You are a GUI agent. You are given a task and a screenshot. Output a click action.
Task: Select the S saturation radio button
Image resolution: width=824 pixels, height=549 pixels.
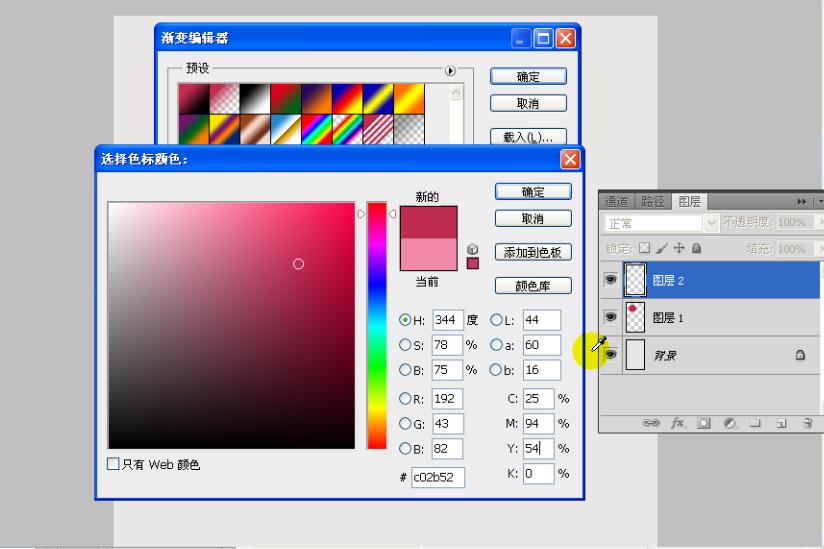click(x=405, y=345)
